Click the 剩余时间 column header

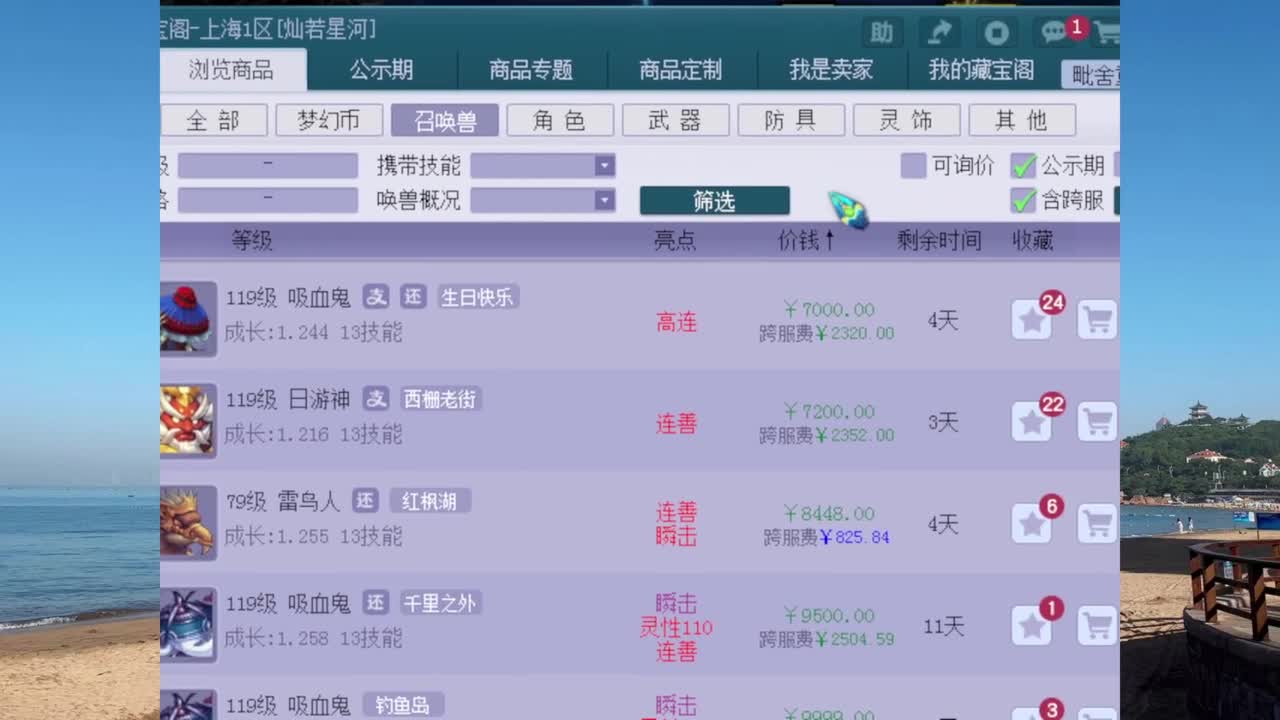[x=939, y=240]
